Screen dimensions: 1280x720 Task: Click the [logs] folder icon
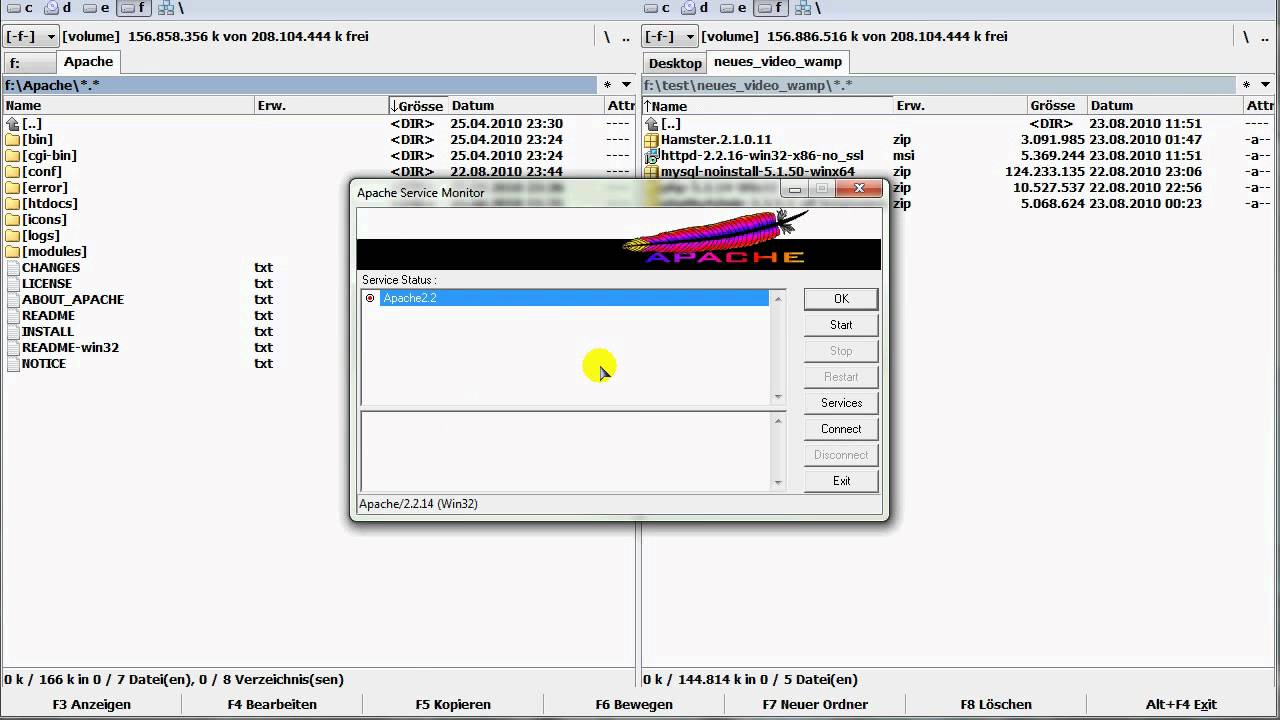pyautogui.click(x=13, y=236)
